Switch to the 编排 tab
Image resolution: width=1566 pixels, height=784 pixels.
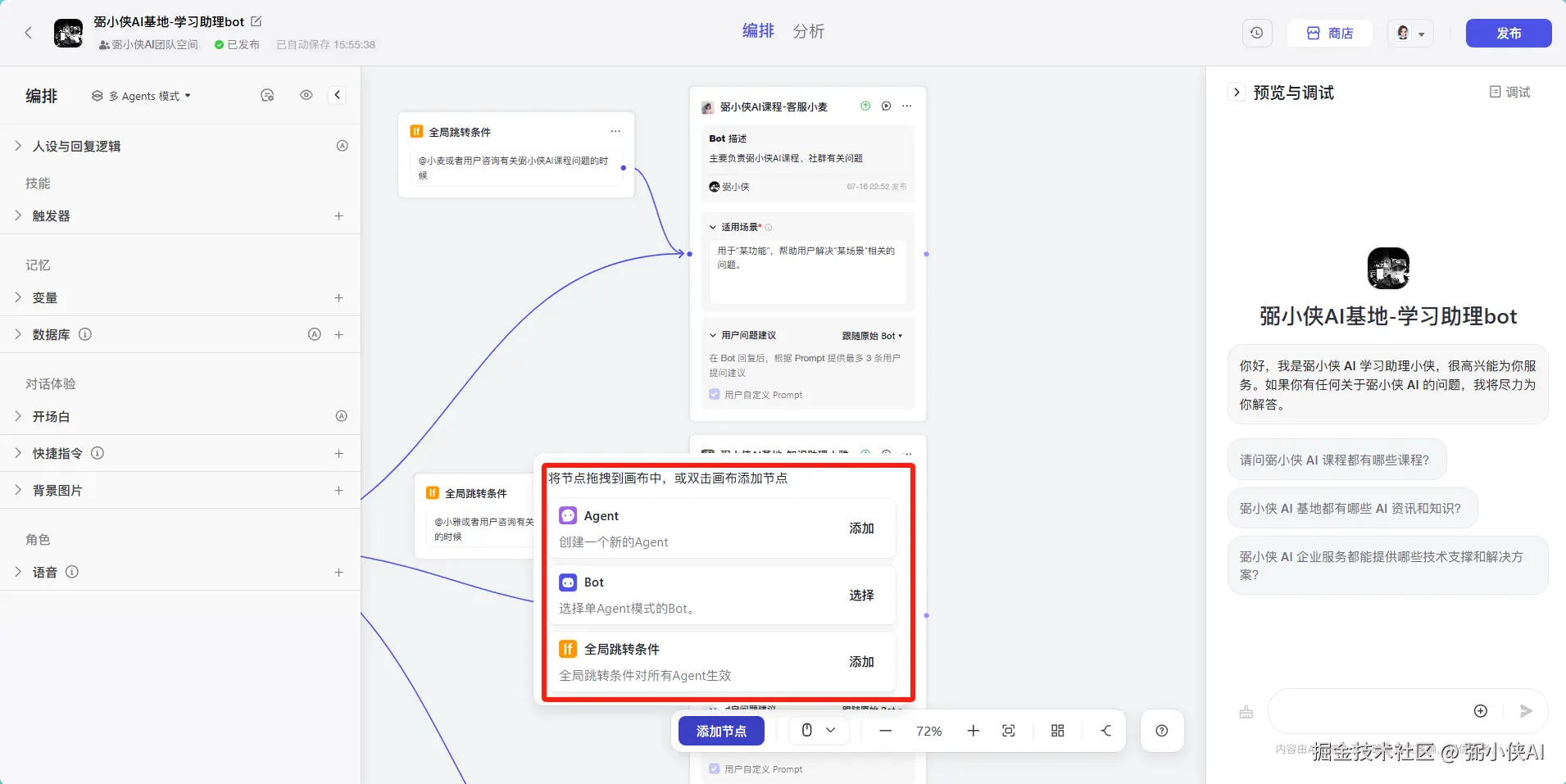click(x=758, y=31)
